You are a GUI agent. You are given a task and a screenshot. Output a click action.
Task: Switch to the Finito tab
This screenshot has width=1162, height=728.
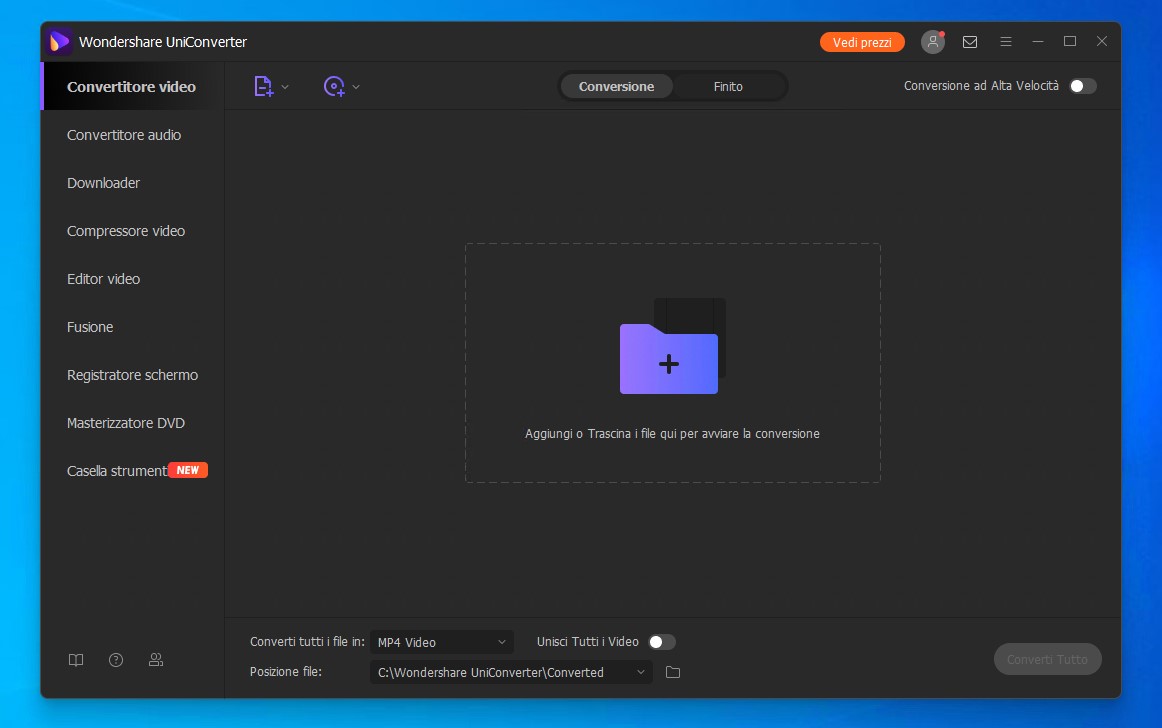728,87
